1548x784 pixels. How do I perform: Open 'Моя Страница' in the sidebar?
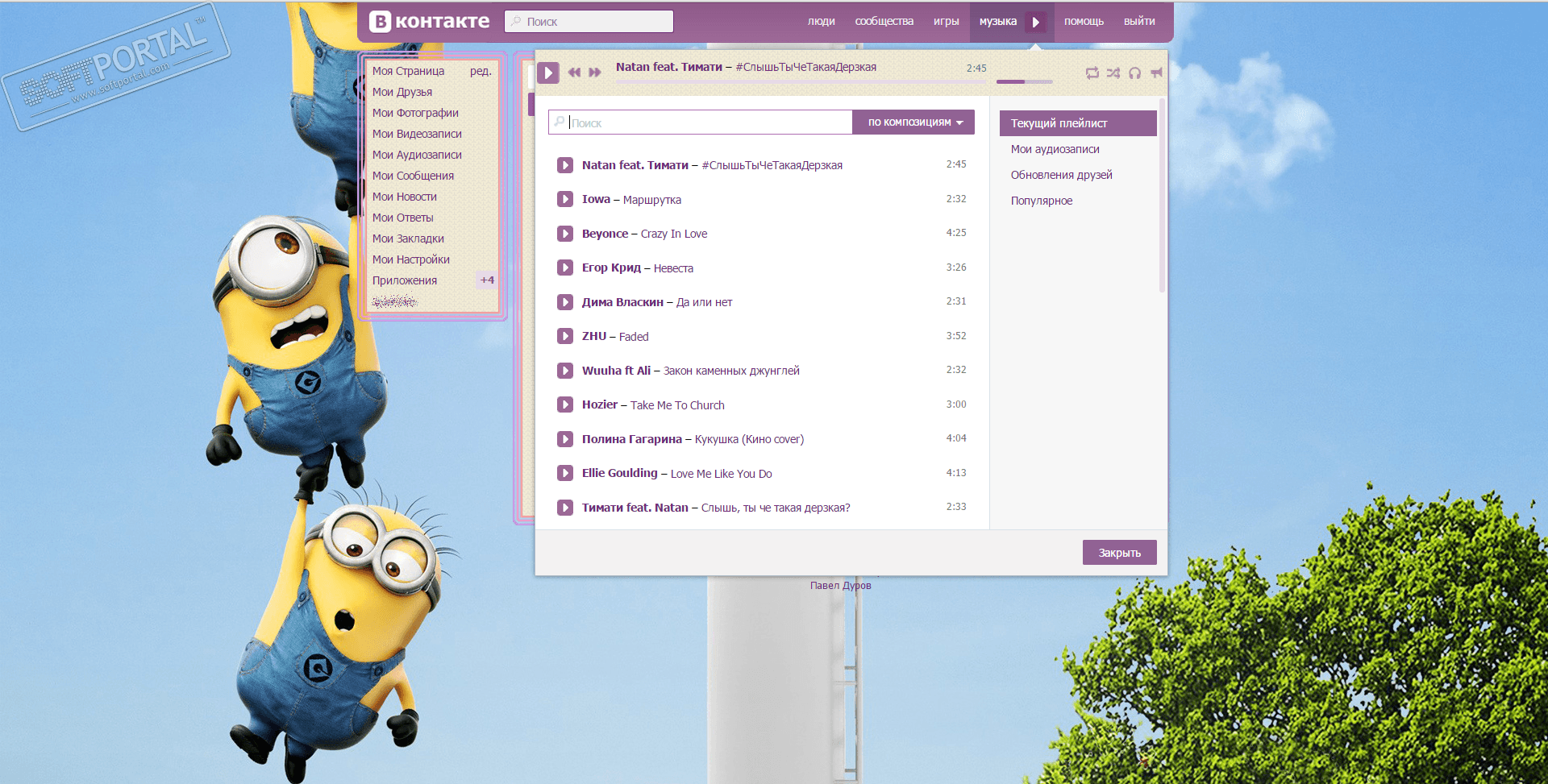pos(408,71)
